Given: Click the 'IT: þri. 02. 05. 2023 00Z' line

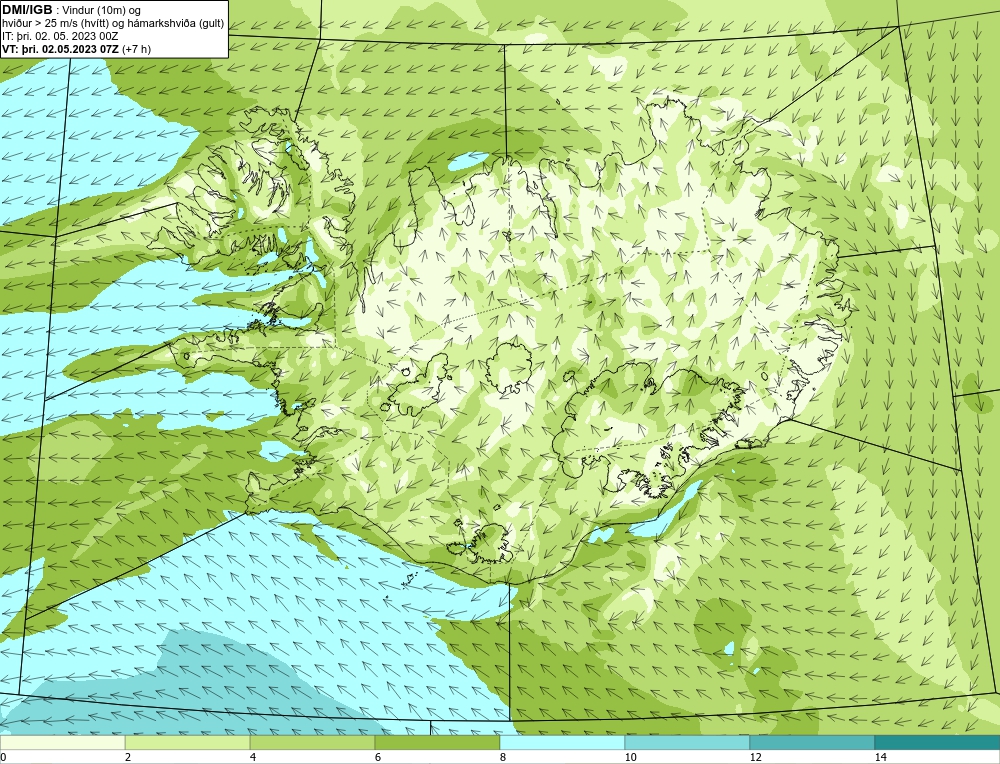Looking at the screenshot, I should (x=60, y=36).
